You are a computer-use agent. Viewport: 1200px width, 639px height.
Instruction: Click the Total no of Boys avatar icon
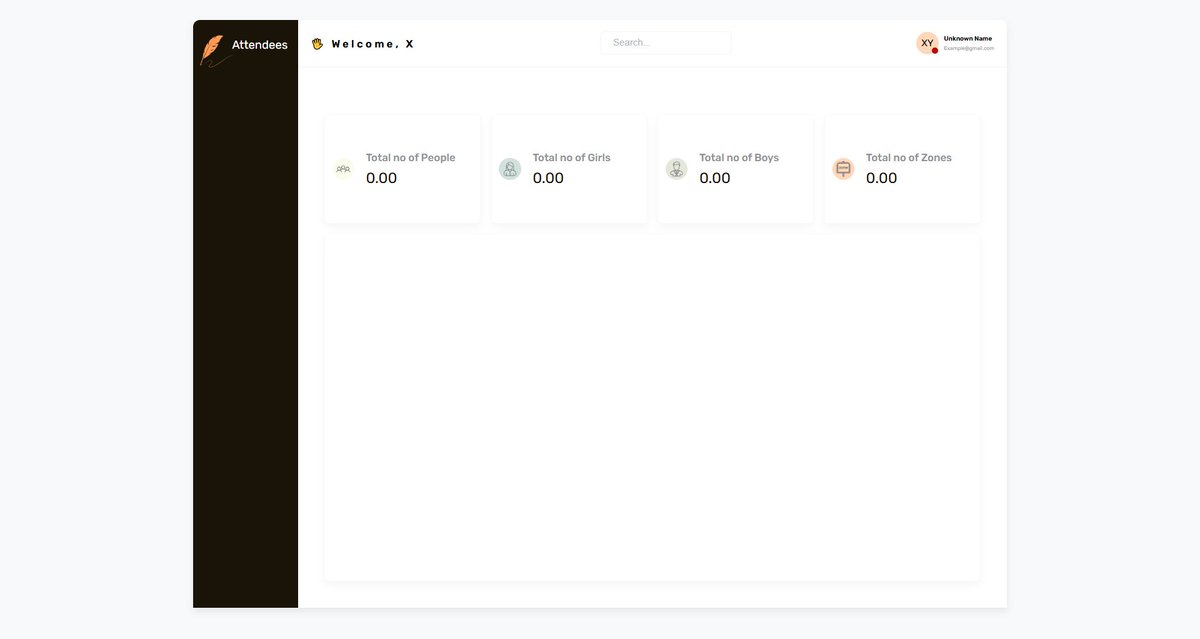point(677,169)
